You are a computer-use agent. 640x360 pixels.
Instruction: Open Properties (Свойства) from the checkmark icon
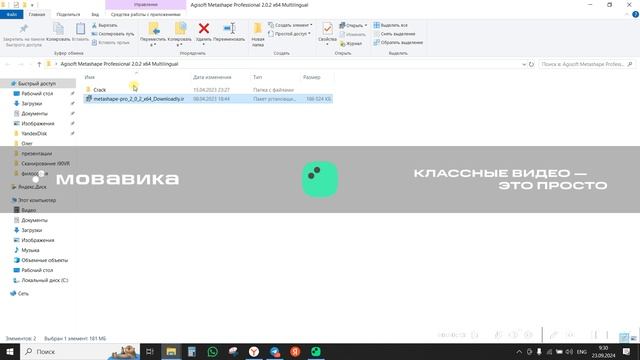click(x=327, y=29)
